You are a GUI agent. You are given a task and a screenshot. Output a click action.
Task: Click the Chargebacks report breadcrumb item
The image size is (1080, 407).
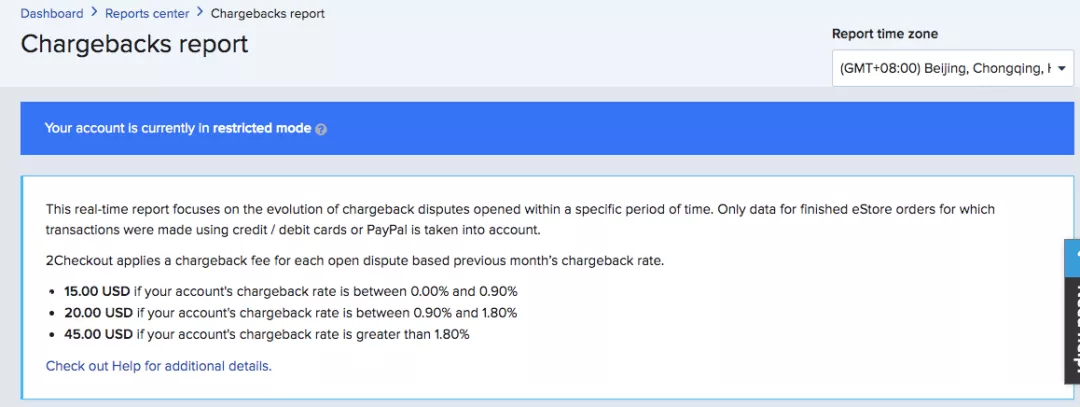pyautogui.click(x=267, y=13)
